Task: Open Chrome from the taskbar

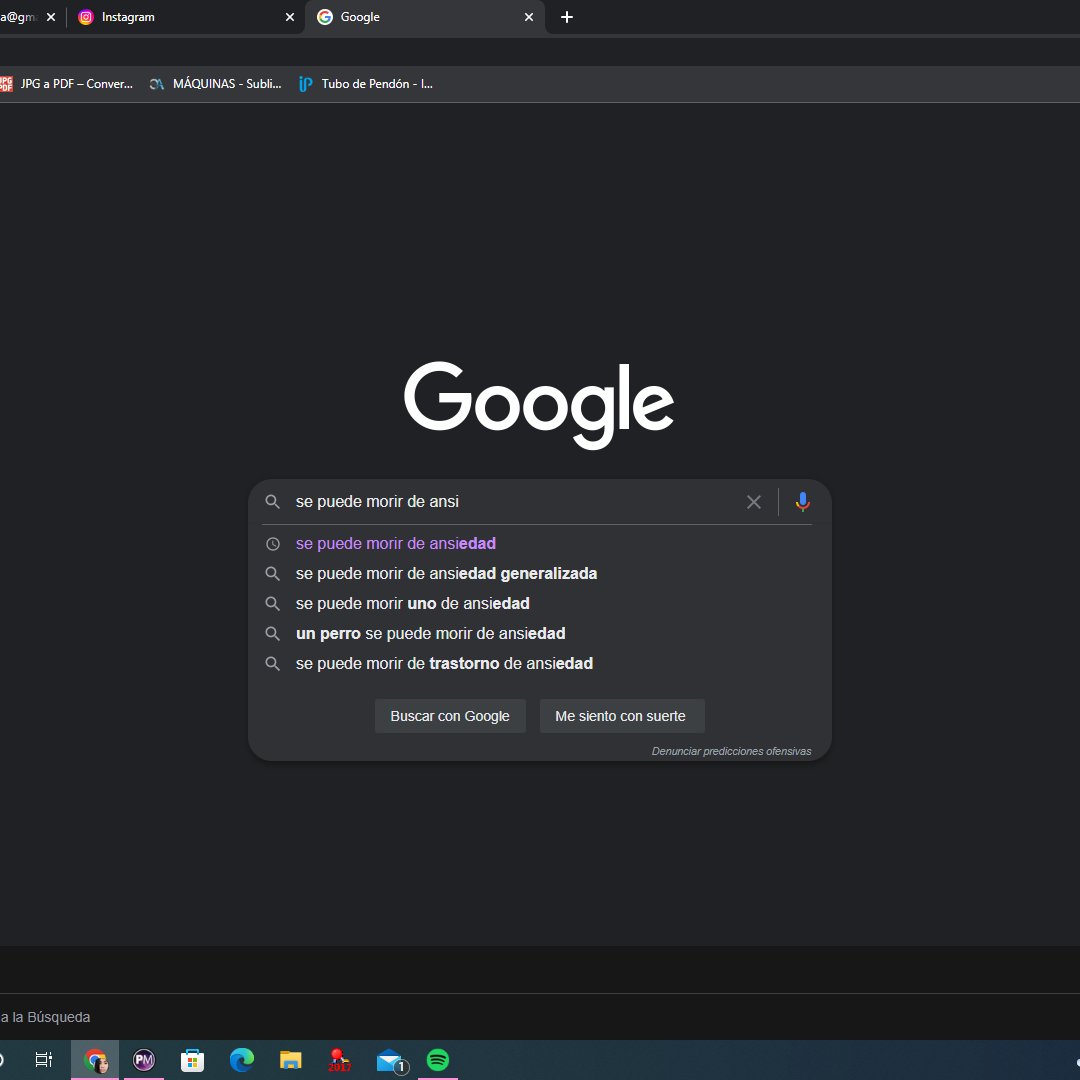Action: pyautogui.click(x=95, y=1060)
